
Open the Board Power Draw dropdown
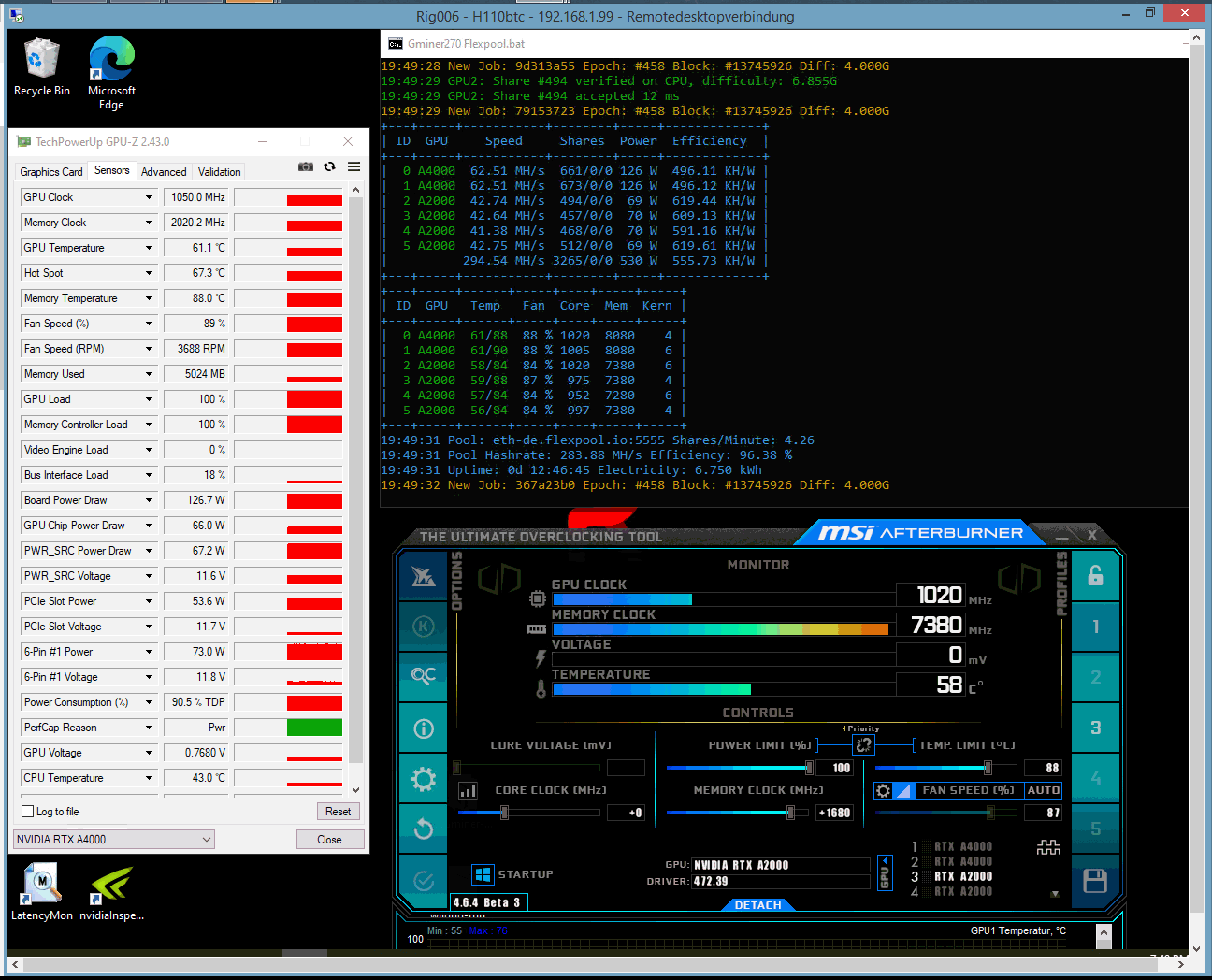tap(149, 500)
